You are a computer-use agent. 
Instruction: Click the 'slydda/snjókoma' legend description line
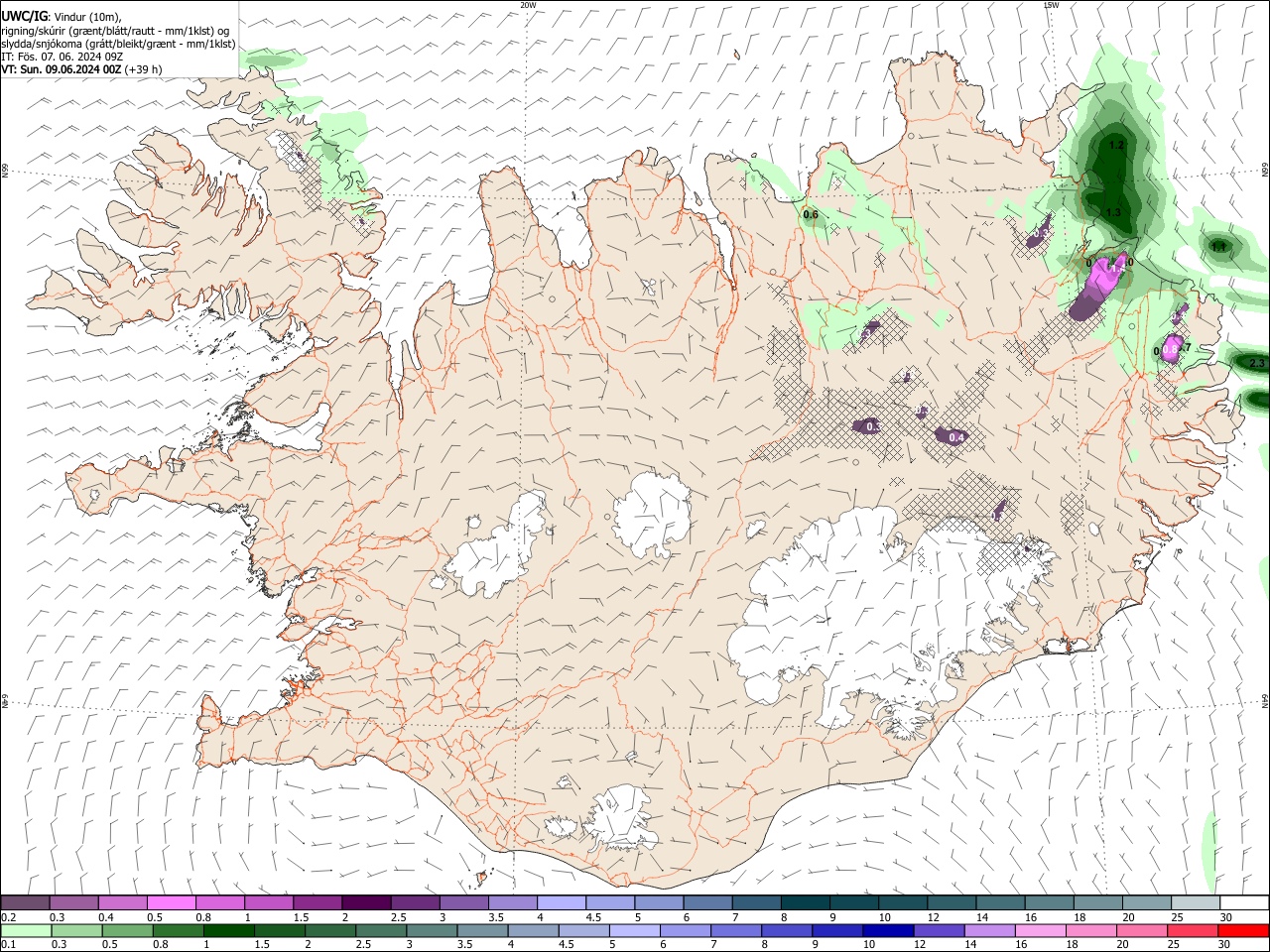[118, 44]
